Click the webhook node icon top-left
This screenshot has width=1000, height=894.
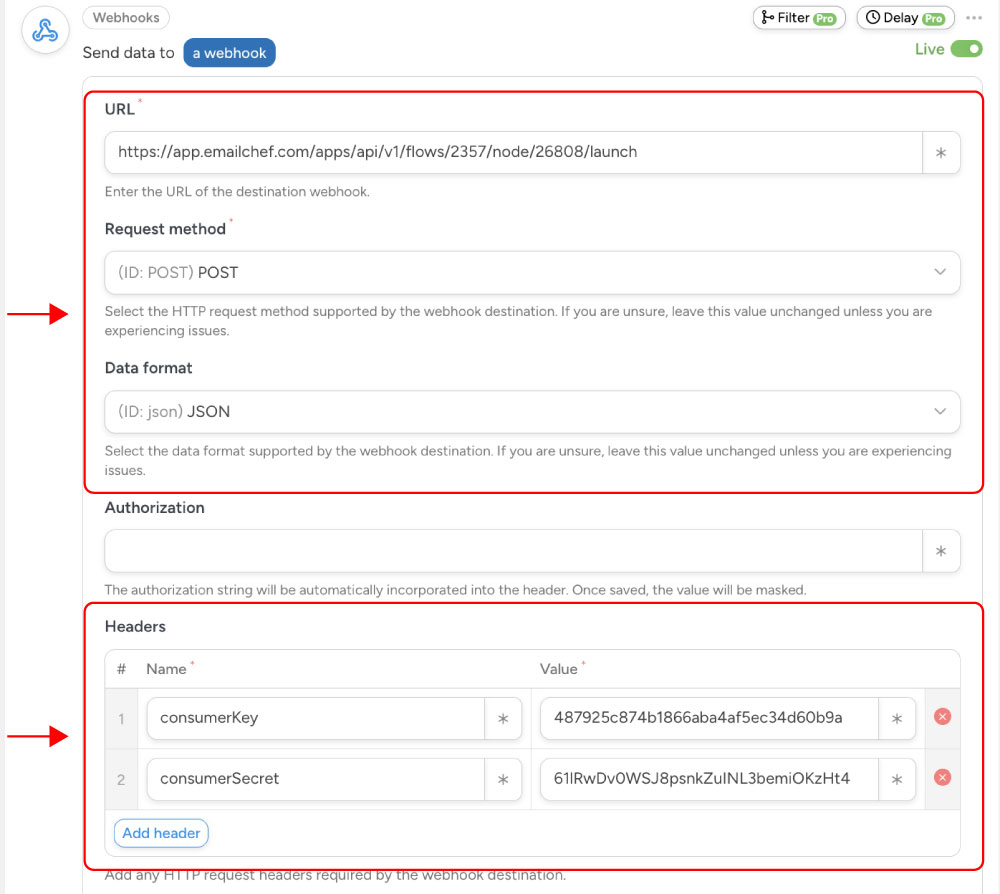(x=44, y=30)
